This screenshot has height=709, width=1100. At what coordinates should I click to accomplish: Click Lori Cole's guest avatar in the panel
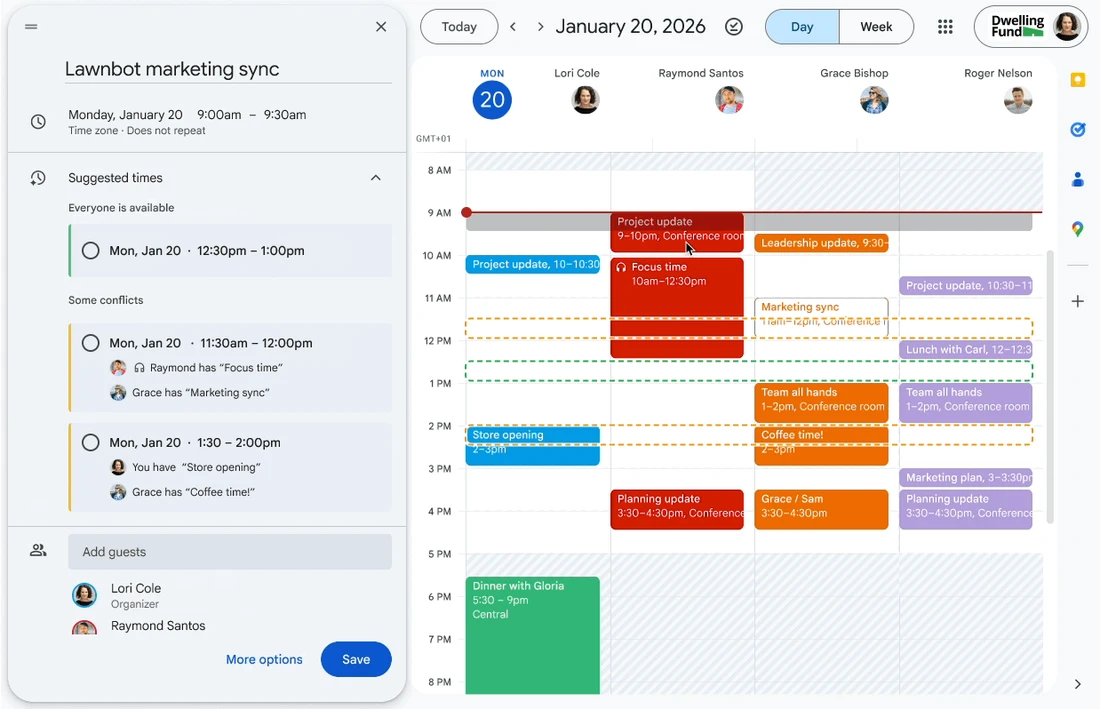(x=85, y=595)
